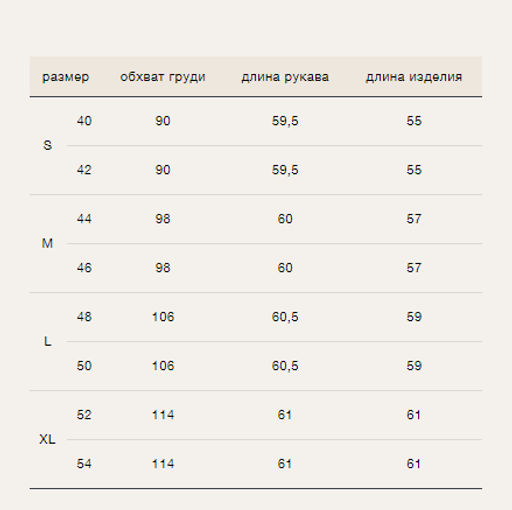Click size 54 row number
This screenshot has height=510, width=512.
pos(84,464)
